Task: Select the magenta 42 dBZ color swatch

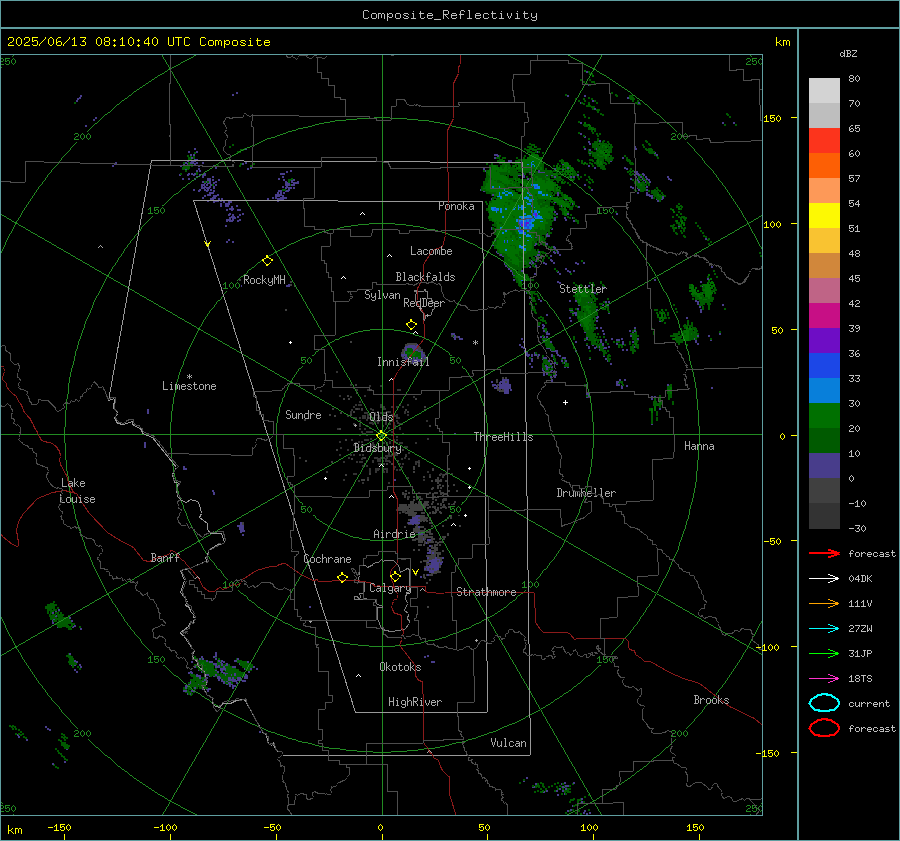Action: [x=824, y=315]
